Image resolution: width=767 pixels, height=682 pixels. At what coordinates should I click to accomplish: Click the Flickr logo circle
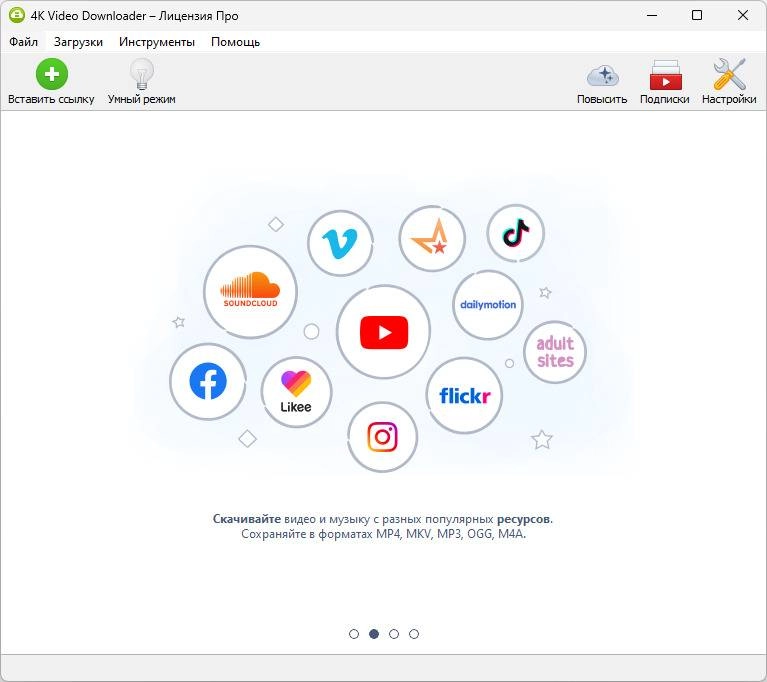pyautogui.click(x=464, y=395)
